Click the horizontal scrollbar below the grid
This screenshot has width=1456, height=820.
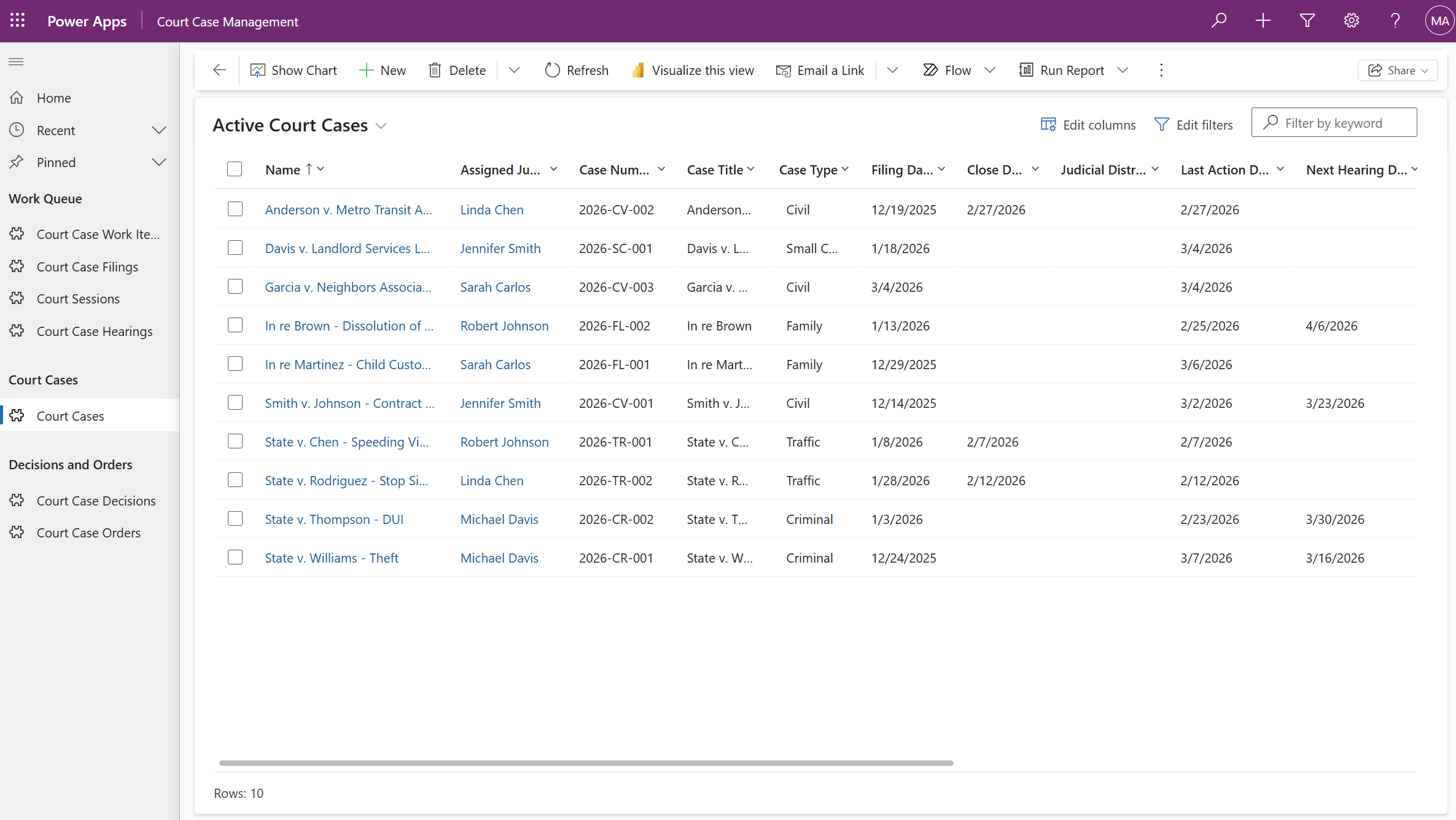tap(586, 763)
